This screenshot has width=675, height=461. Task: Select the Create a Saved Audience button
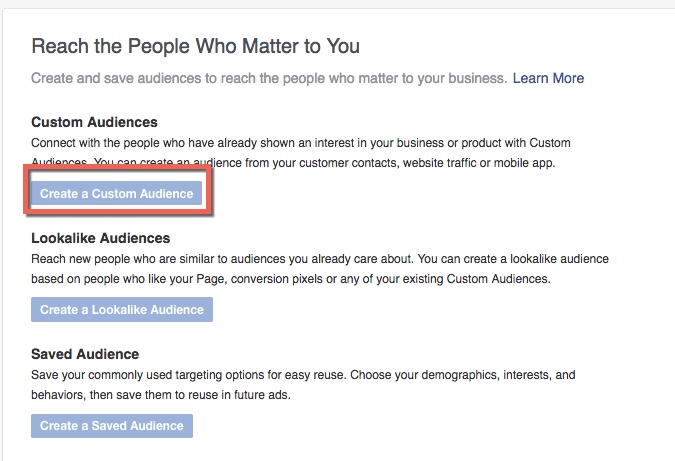(111, 426)
